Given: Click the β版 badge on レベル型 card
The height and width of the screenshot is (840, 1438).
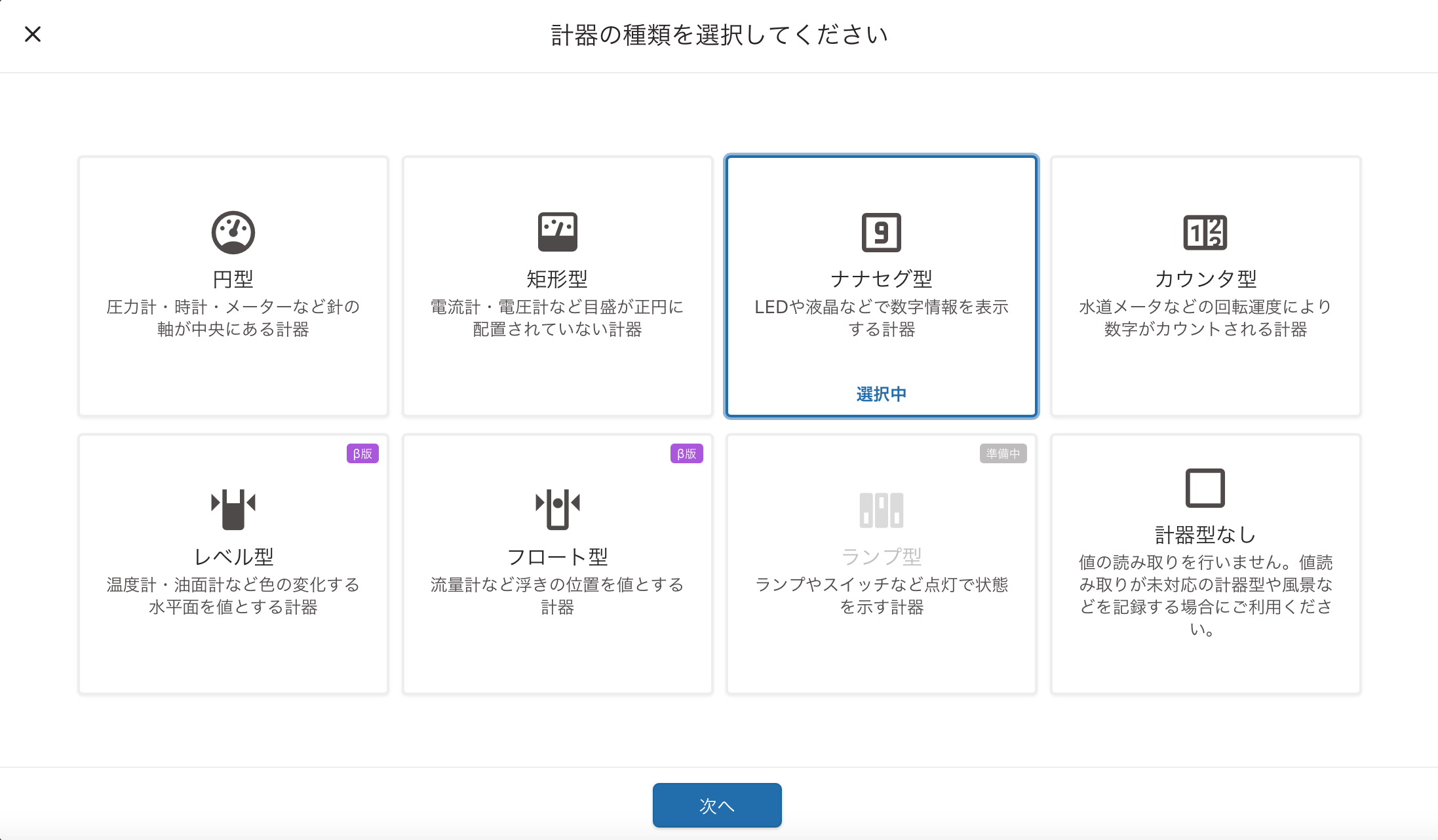Looking at the screenshot, I should [x=362, y=453].
